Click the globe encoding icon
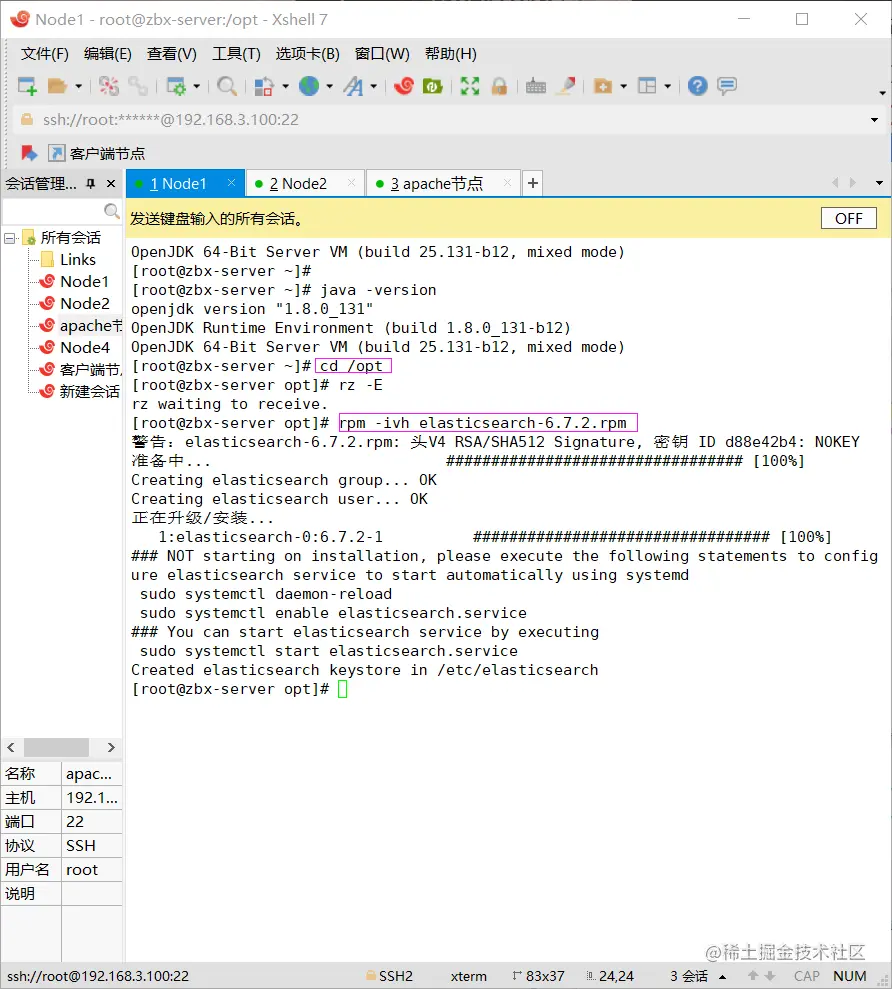892x989 pixels. pyautogui.click(x=309, y=86)
